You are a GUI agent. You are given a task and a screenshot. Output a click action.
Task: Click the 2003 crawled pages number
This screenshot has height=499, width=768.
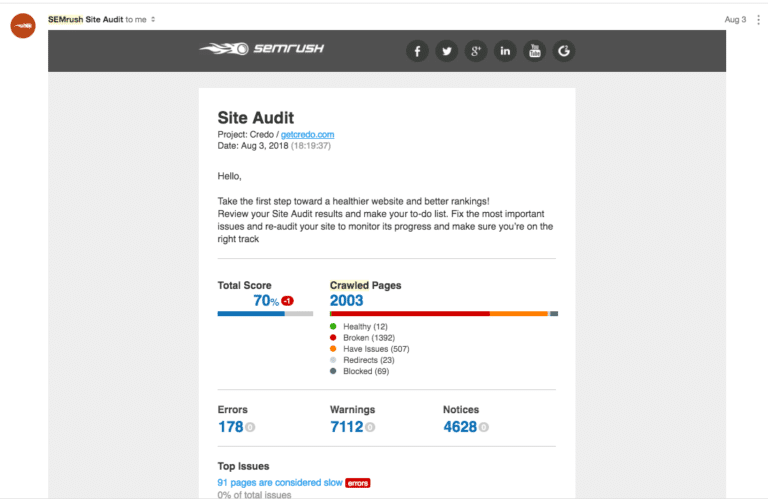point(347,300)
